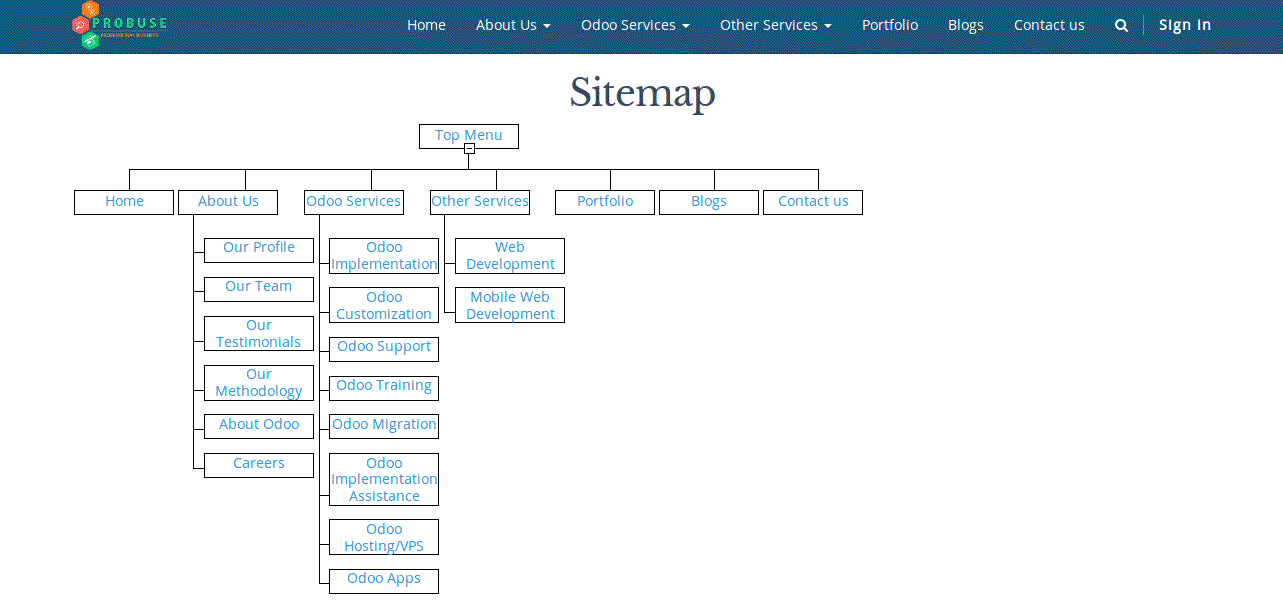Visit the Mobile Web Development sitemap link
Screen dimensions: 1283x601
(510, 305)
